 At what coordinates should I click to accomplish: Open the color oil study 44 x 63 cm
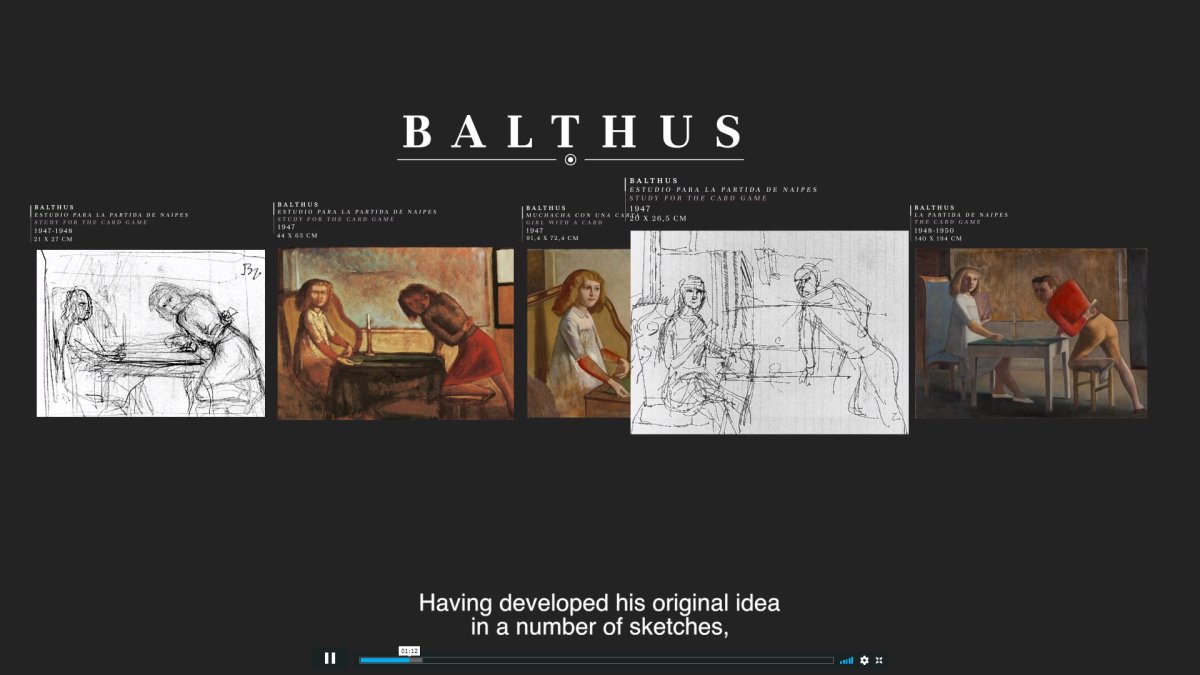pyautogui.click(x=396, y=333)
